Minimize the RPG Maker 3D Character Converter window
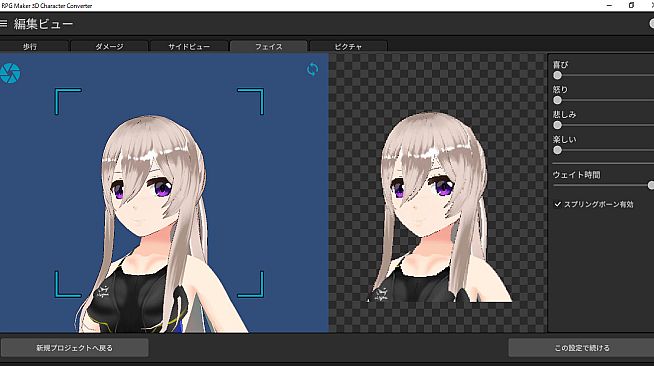 (609, 5)
